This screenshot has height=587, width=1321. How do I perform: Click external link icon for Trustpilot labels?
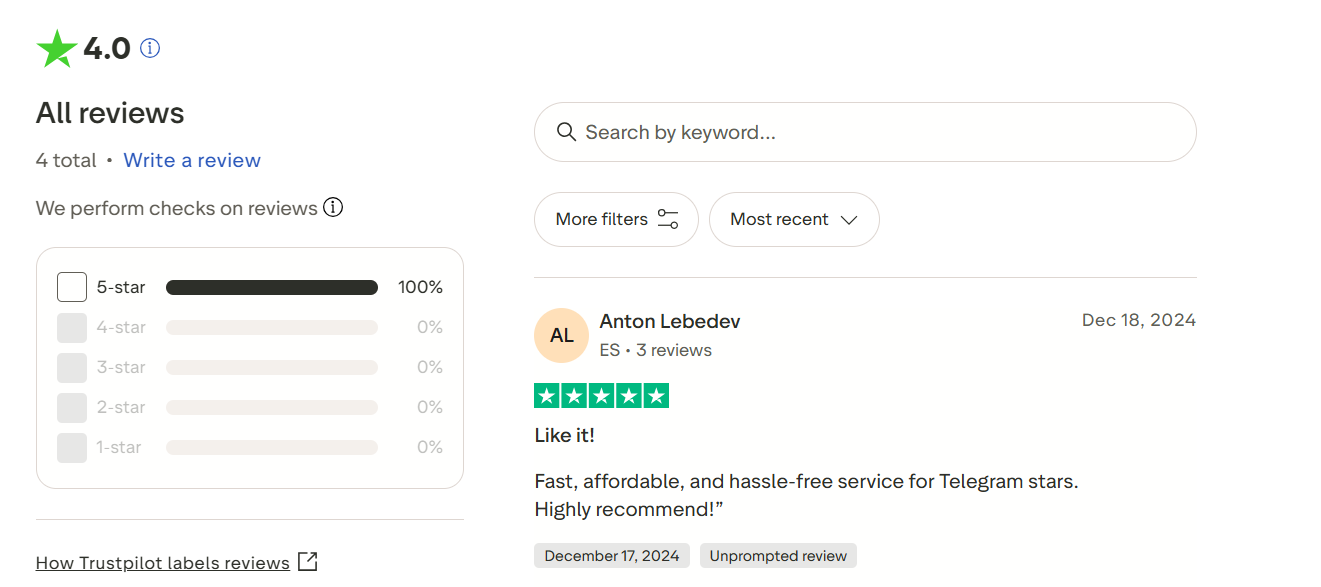[x=308, y=562]
